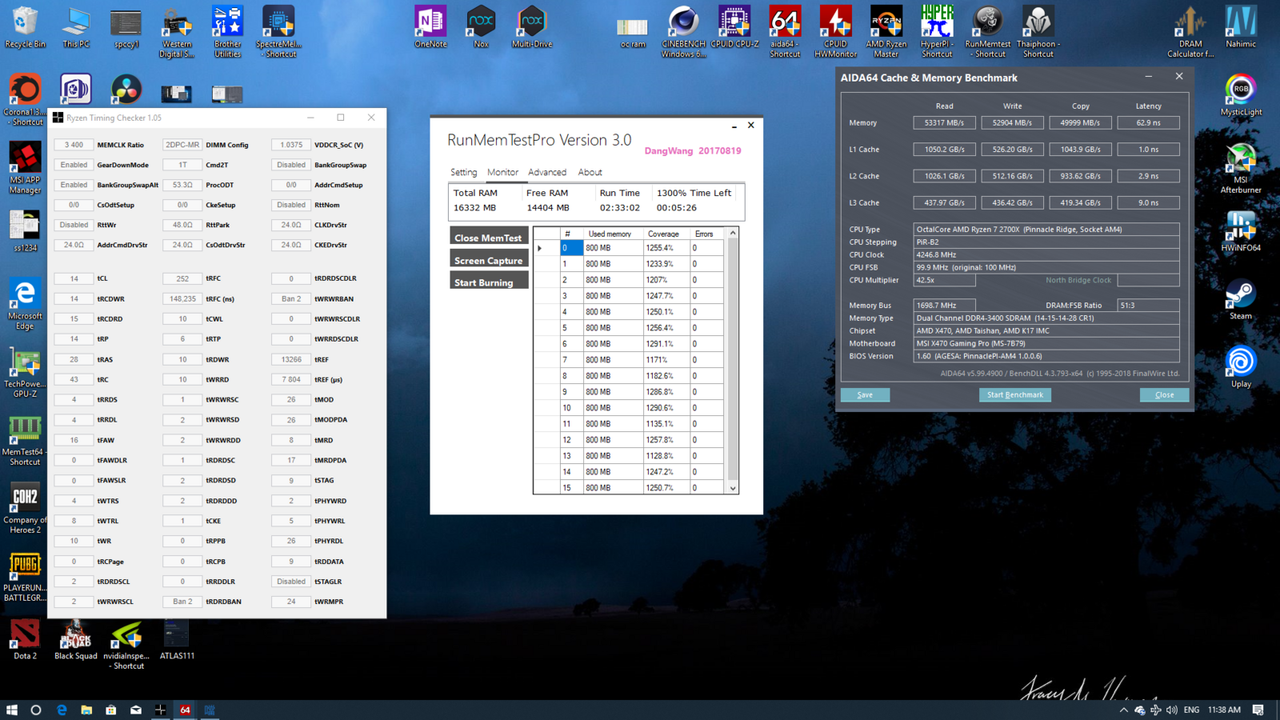Open HWiNFO64 from the desktop
1280x720 pixels.
coord(1240,225)
